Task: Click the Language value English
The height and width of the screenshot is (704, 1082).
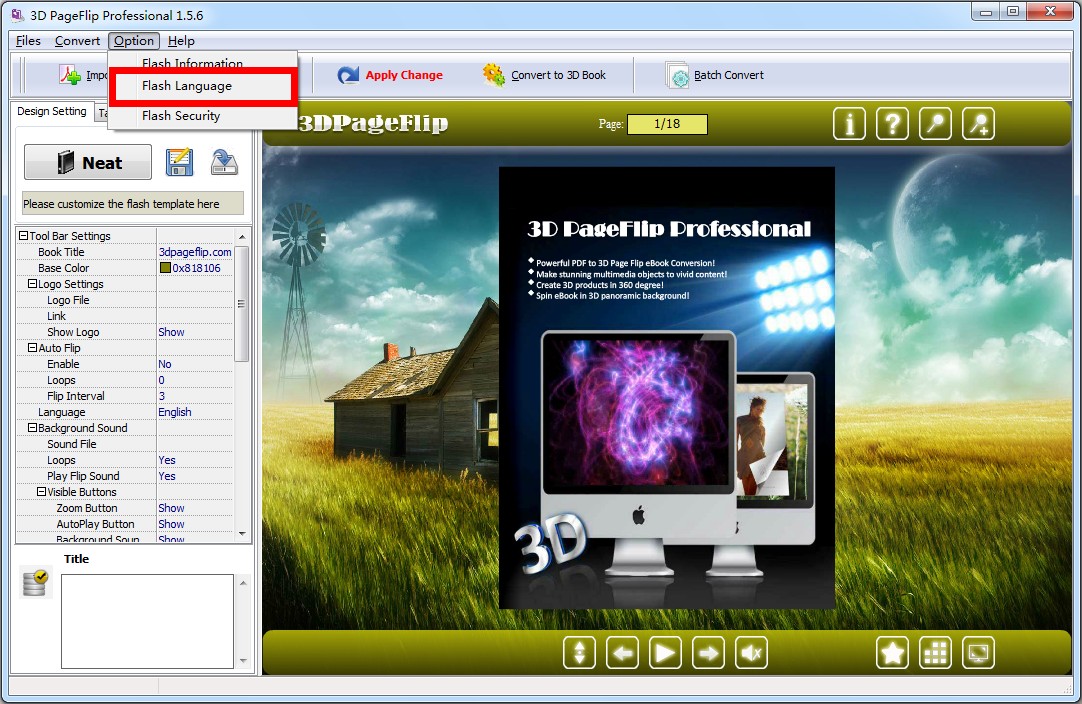Action: (x=175, y=412)
